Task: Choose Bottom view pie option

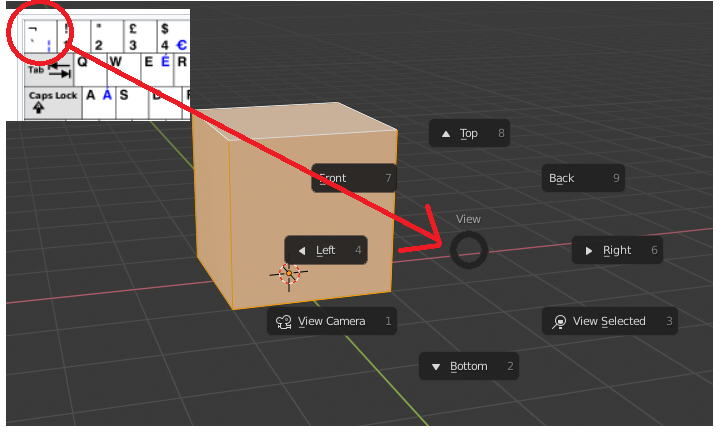Action: point(469,366)
